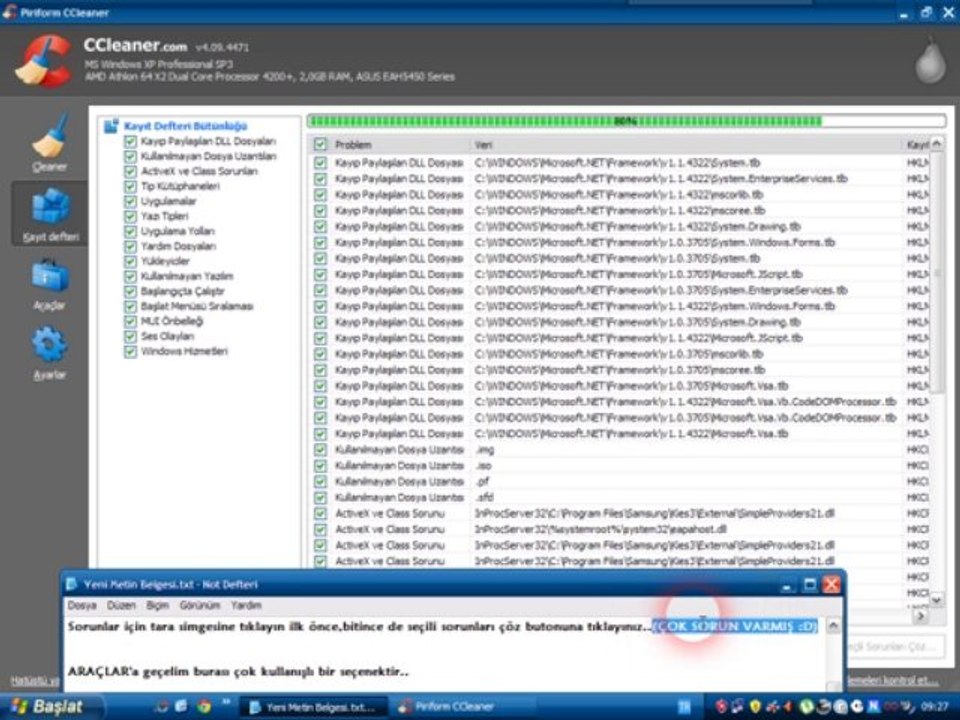Click the Kayıt Defteri Bütünlüğü heading
Screen dimensions: 960x720
pyautogui.click(x=186, y=126)
